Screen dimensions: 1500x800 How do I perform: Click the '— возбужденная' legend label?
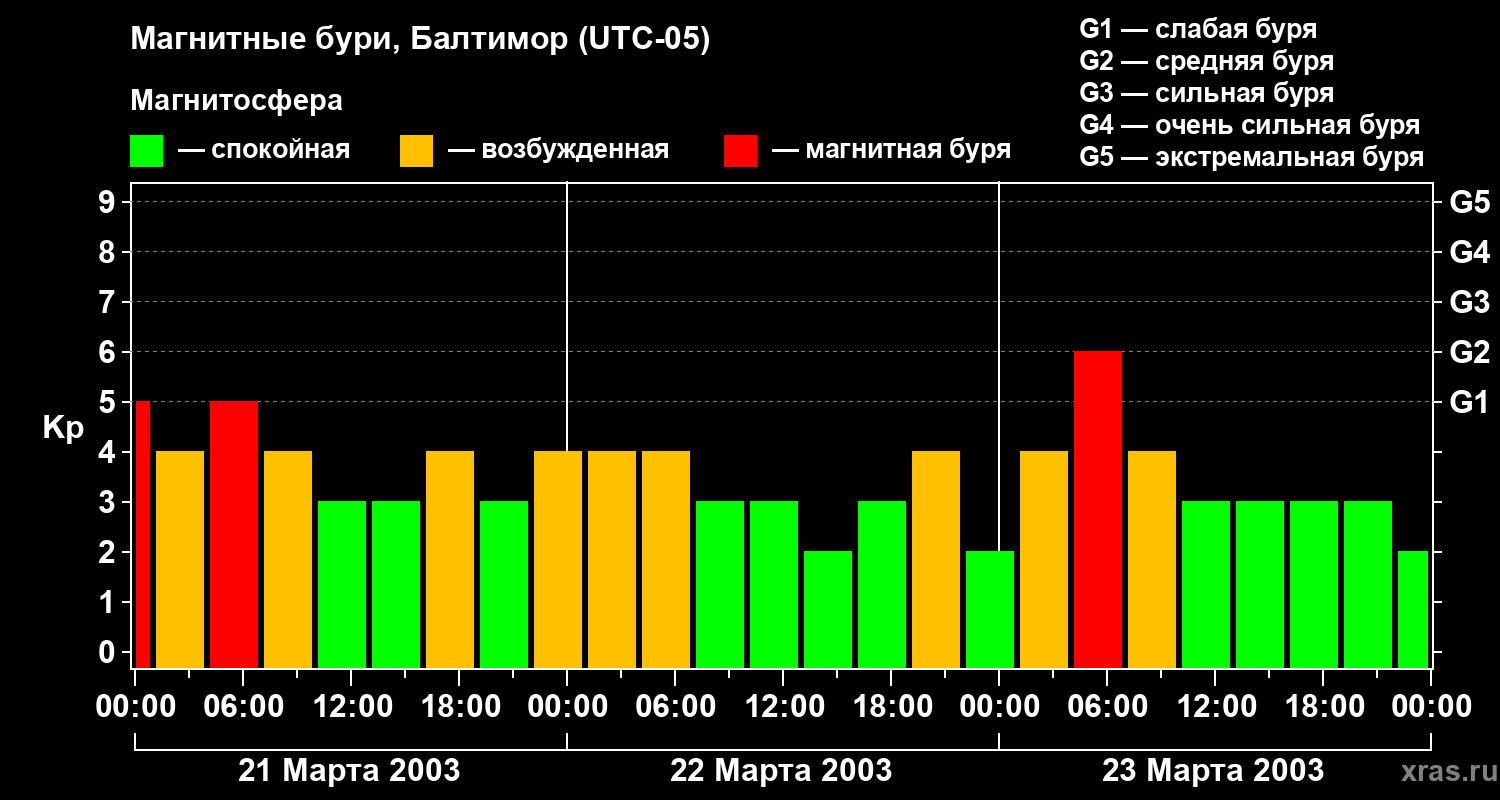coord(558,151)
